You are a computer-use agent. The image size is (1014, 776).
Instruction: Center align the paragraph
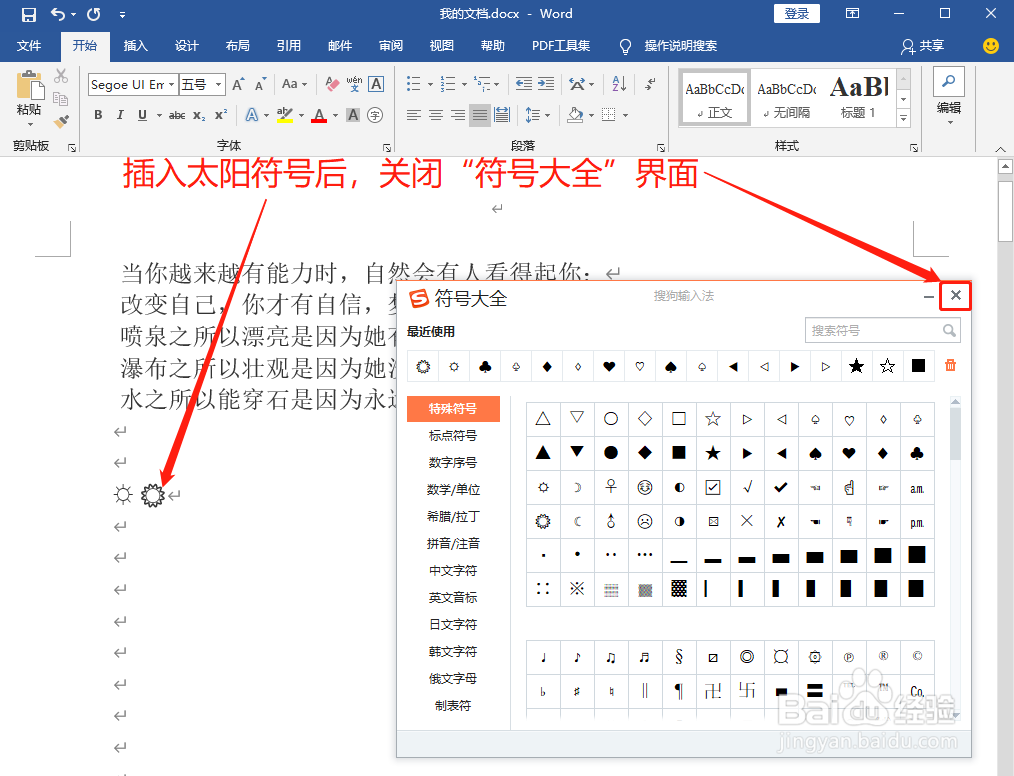coord(436,115)
